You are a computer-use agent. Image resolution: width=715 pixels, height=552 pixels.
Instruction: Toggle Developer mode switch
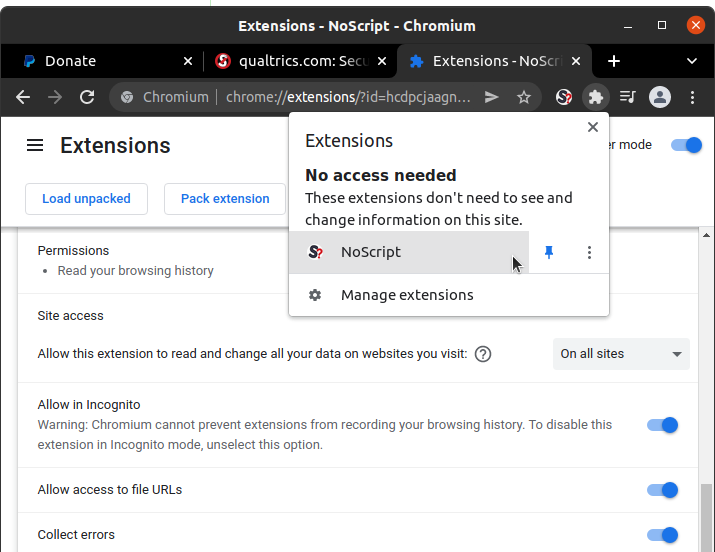(x=686, y=145)
